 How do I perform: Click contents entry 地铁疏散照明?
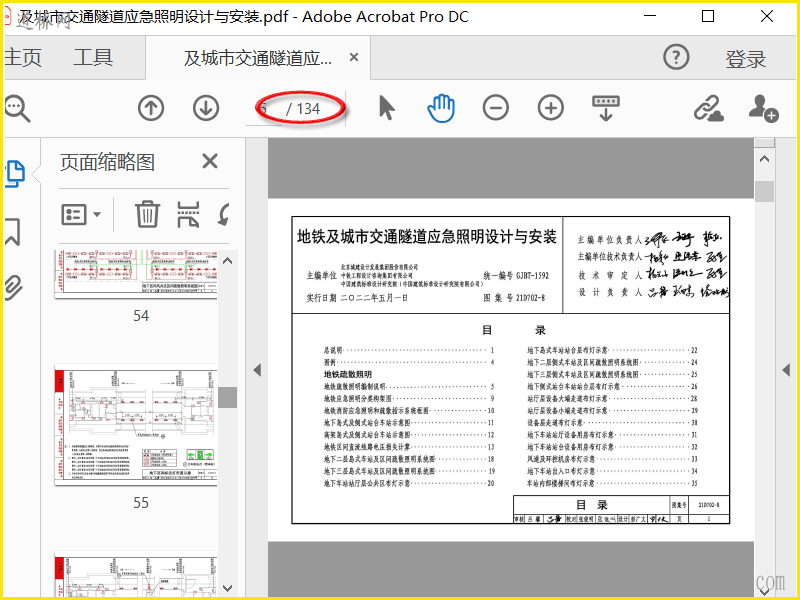click(347, 374)
